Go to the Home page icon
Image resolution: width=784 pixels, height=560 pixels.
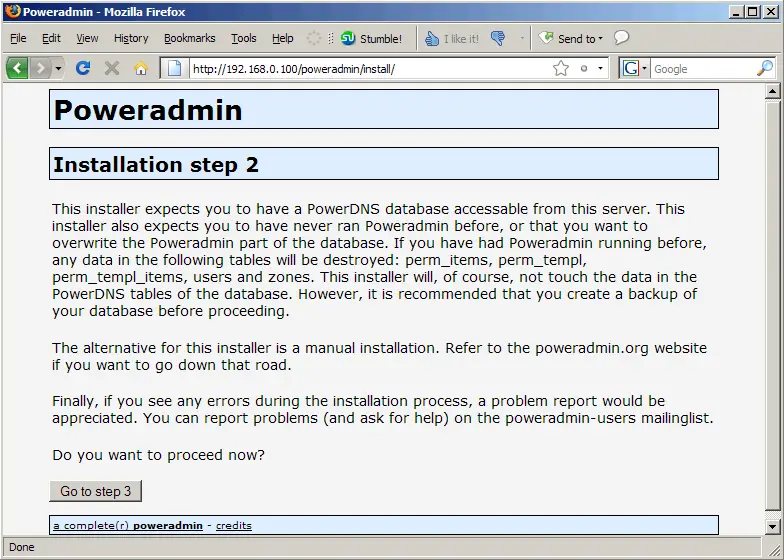point(141,68)
